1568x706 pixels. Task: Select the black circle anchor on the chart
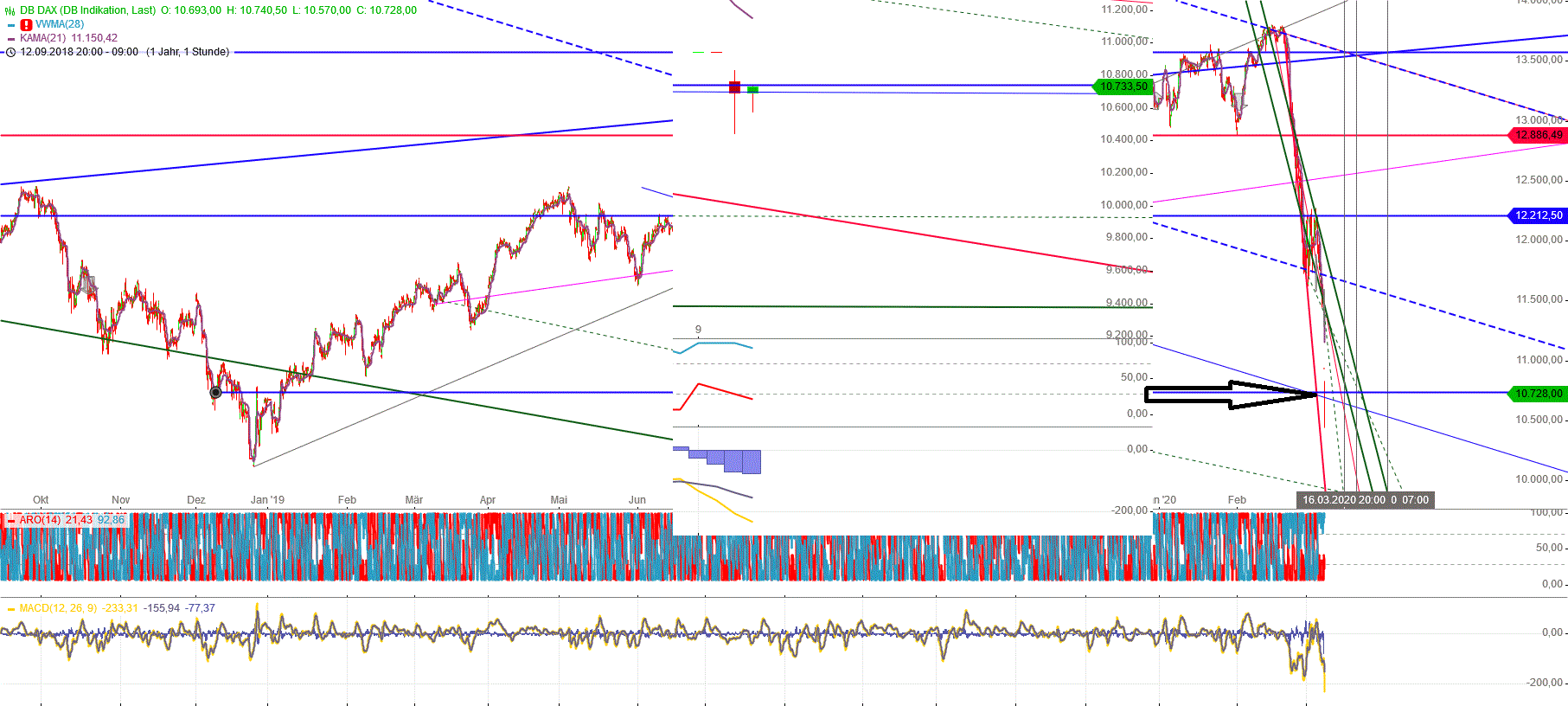point(216,393)
